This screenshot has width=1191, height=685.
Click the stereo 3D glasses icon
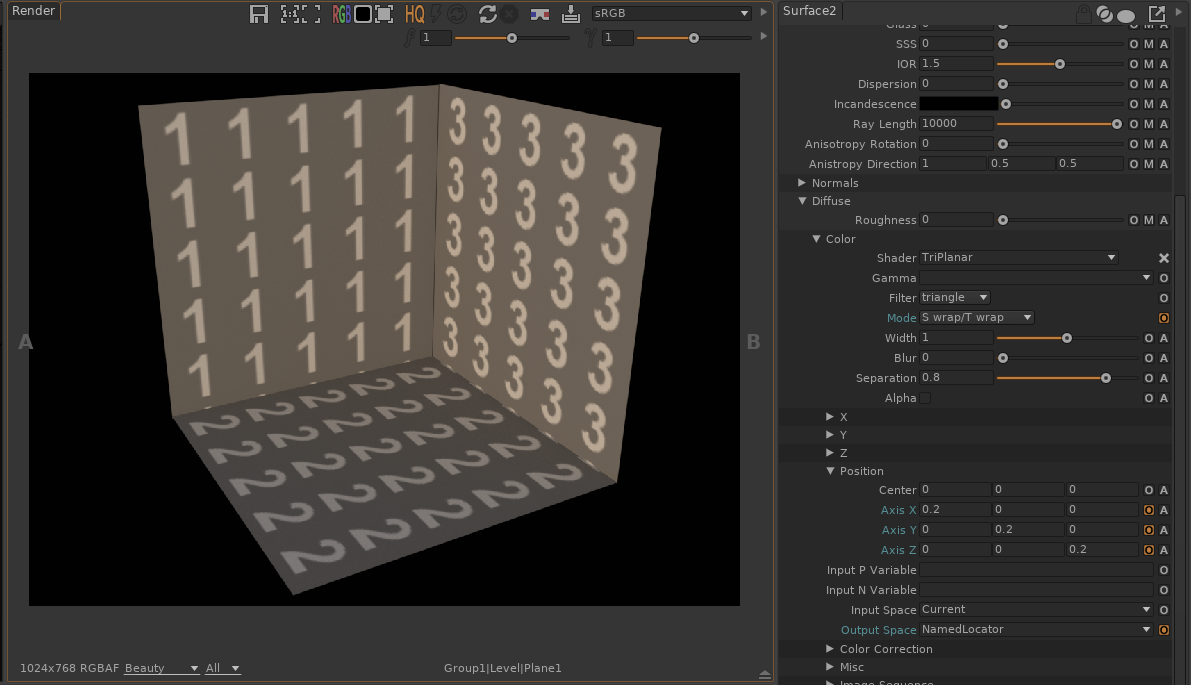tap(540, 14)
